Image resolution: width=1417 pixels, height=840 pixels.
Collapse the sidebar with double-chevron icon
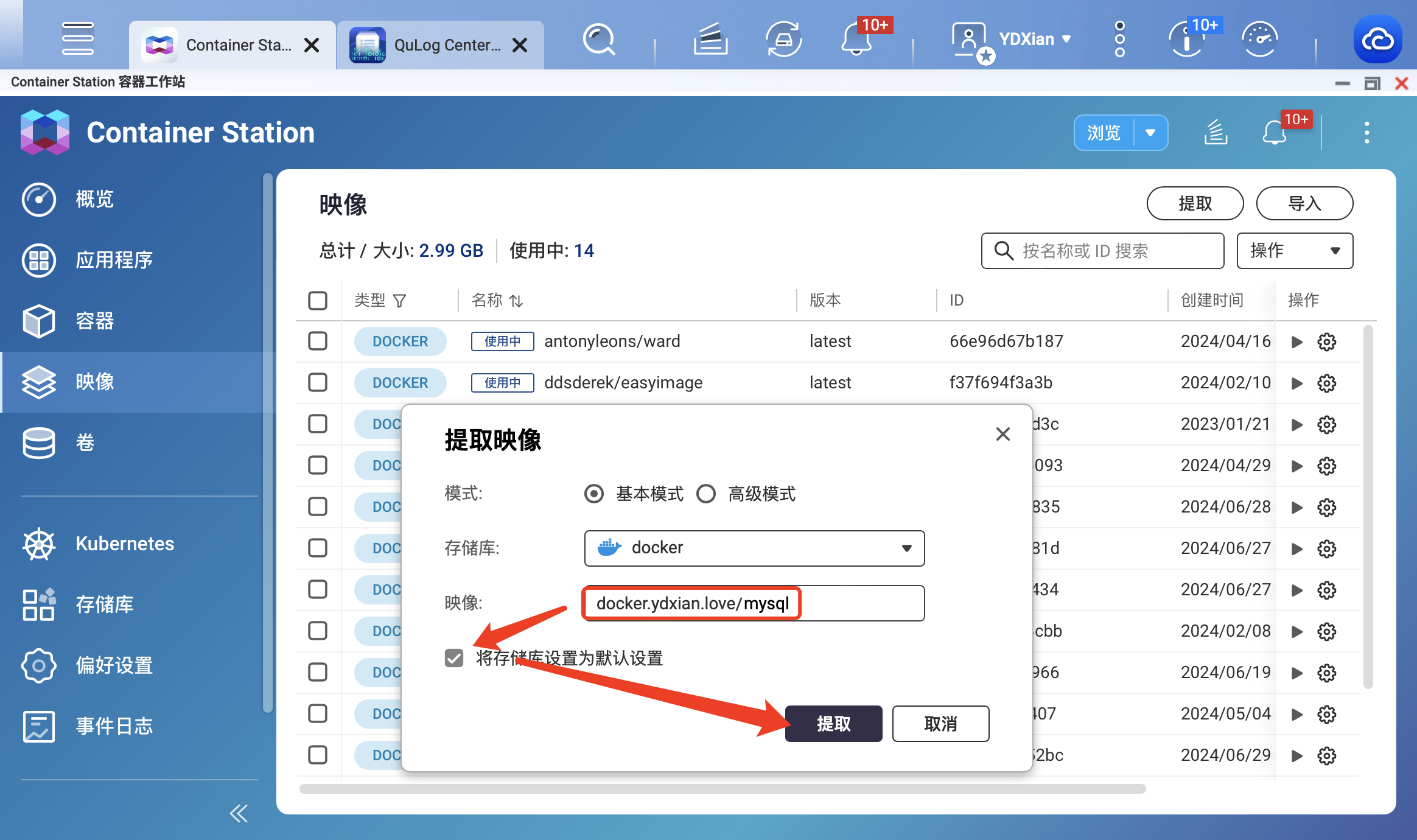239,813
